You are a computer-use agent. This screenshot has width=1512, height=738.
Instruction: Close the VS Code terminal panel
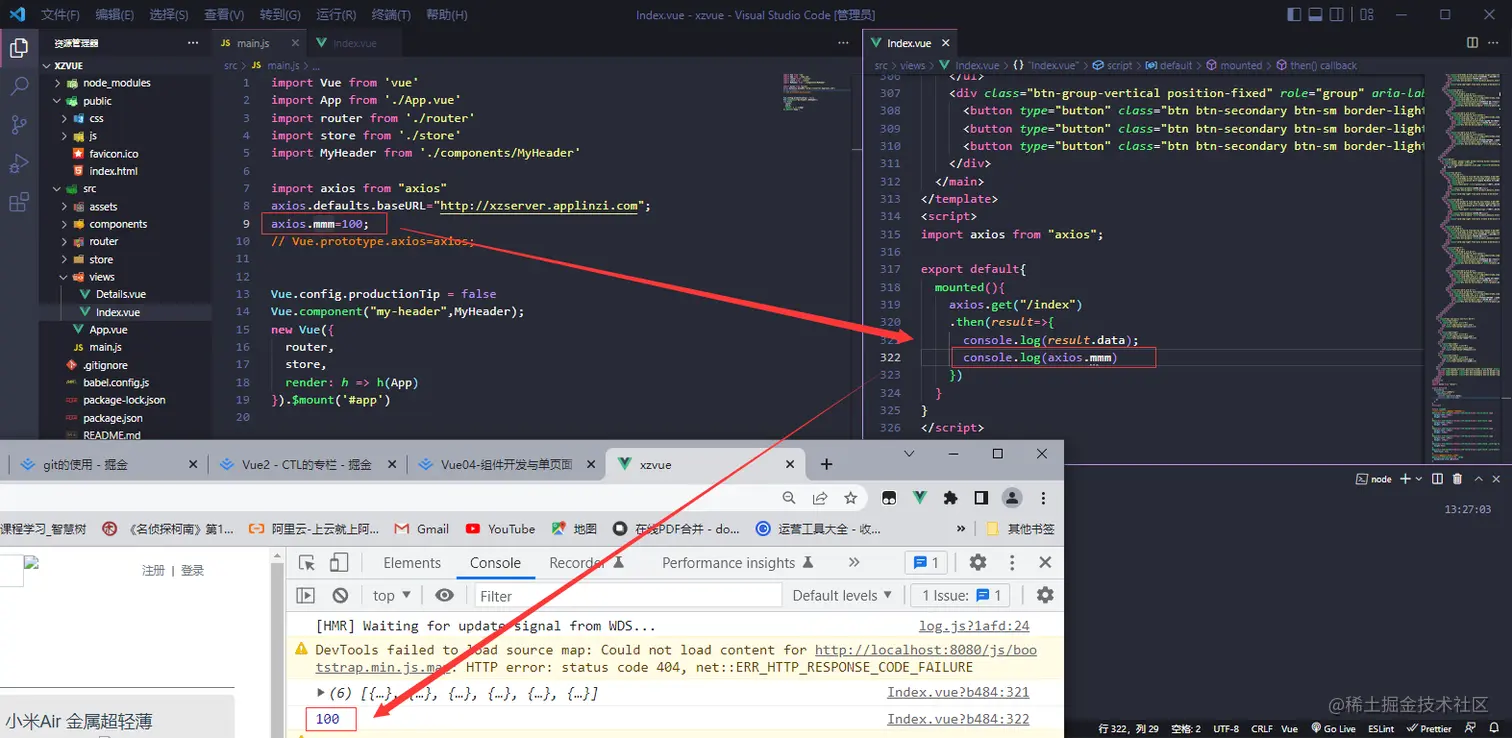[1496, 479]
